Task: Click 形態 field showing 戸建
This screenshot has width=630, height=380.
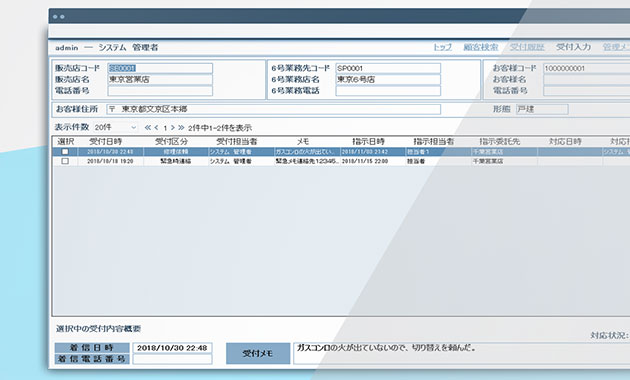Action: point(542,109)
